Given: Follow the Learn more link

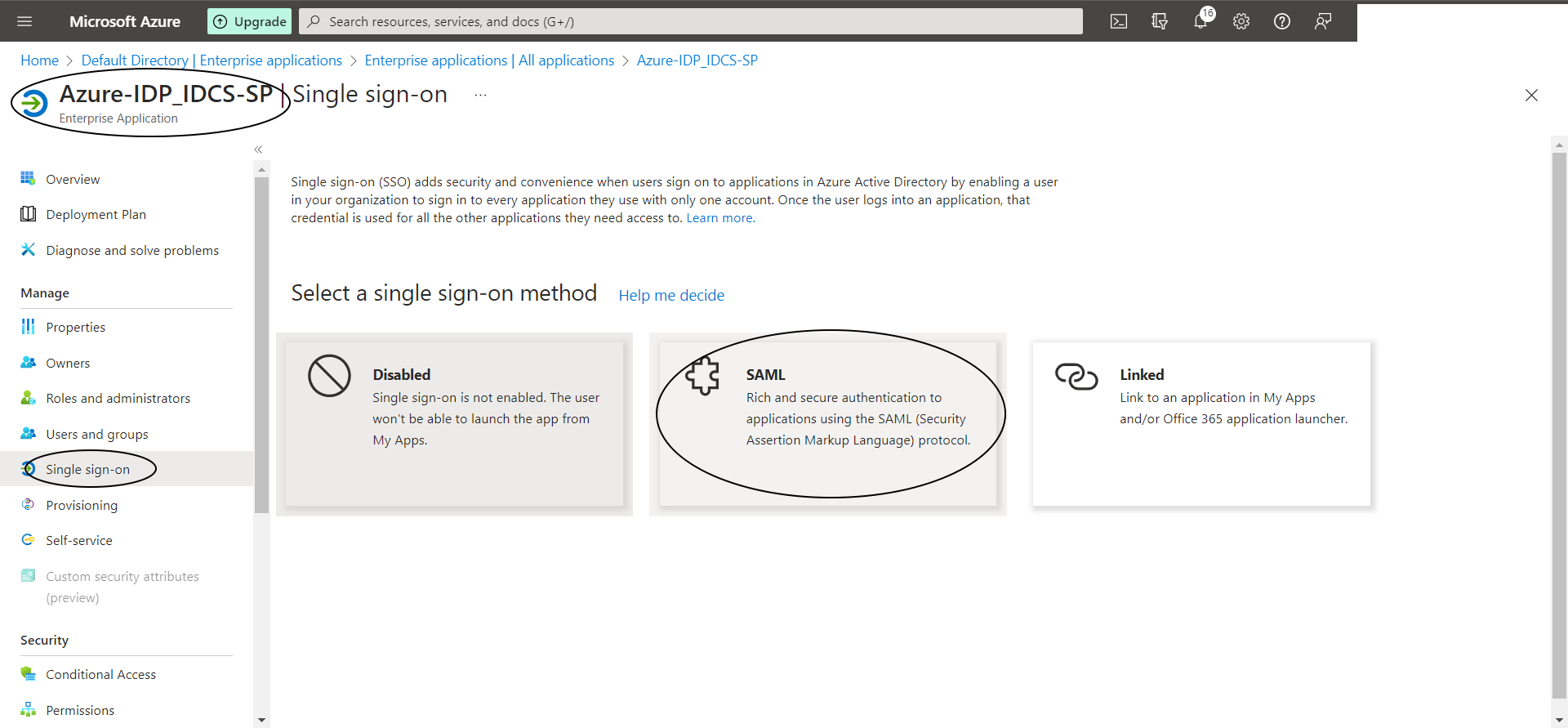Looking at the screenshot, I should coord(720,218).
